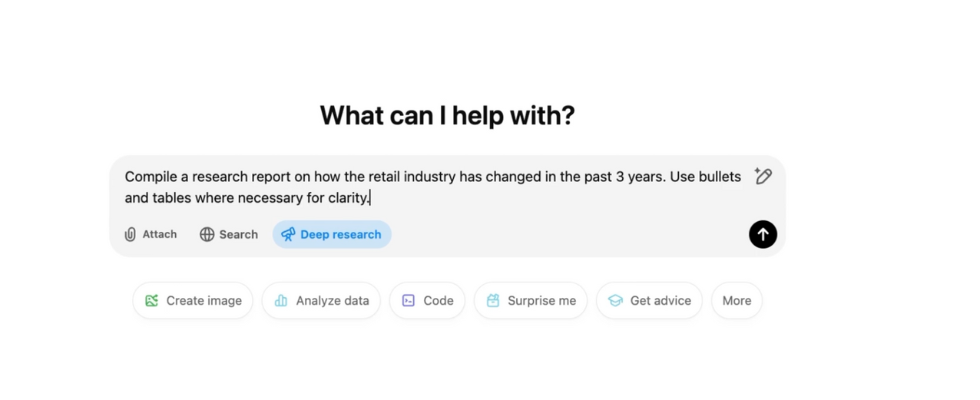
Task: Click the paperclip icon beside Attach
Action: pos(130,234)
